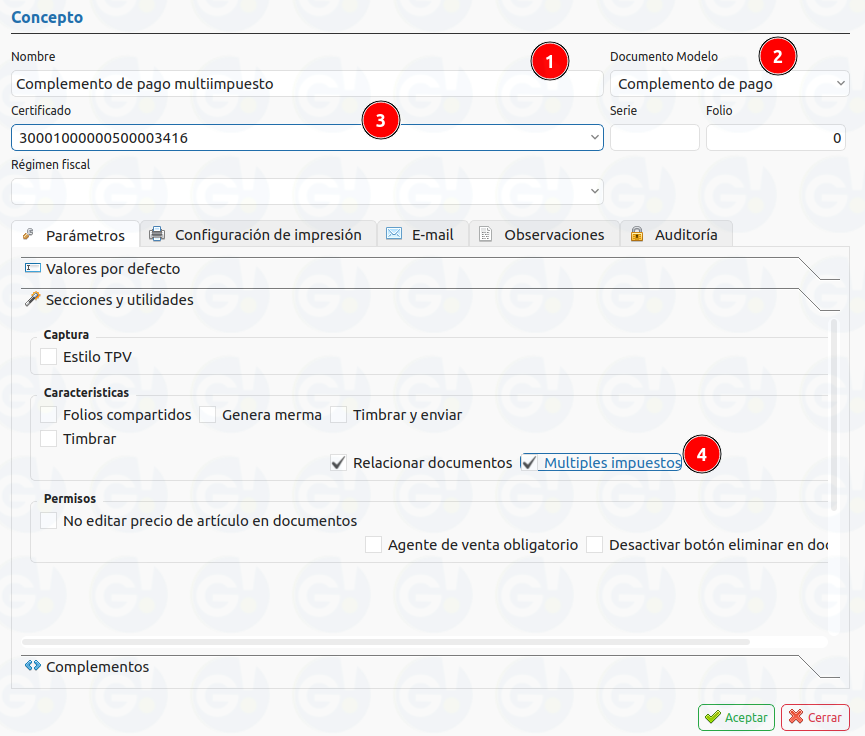Enable Timbrar y enviar checkbox
865x736 pixels.
click(338, 414)
